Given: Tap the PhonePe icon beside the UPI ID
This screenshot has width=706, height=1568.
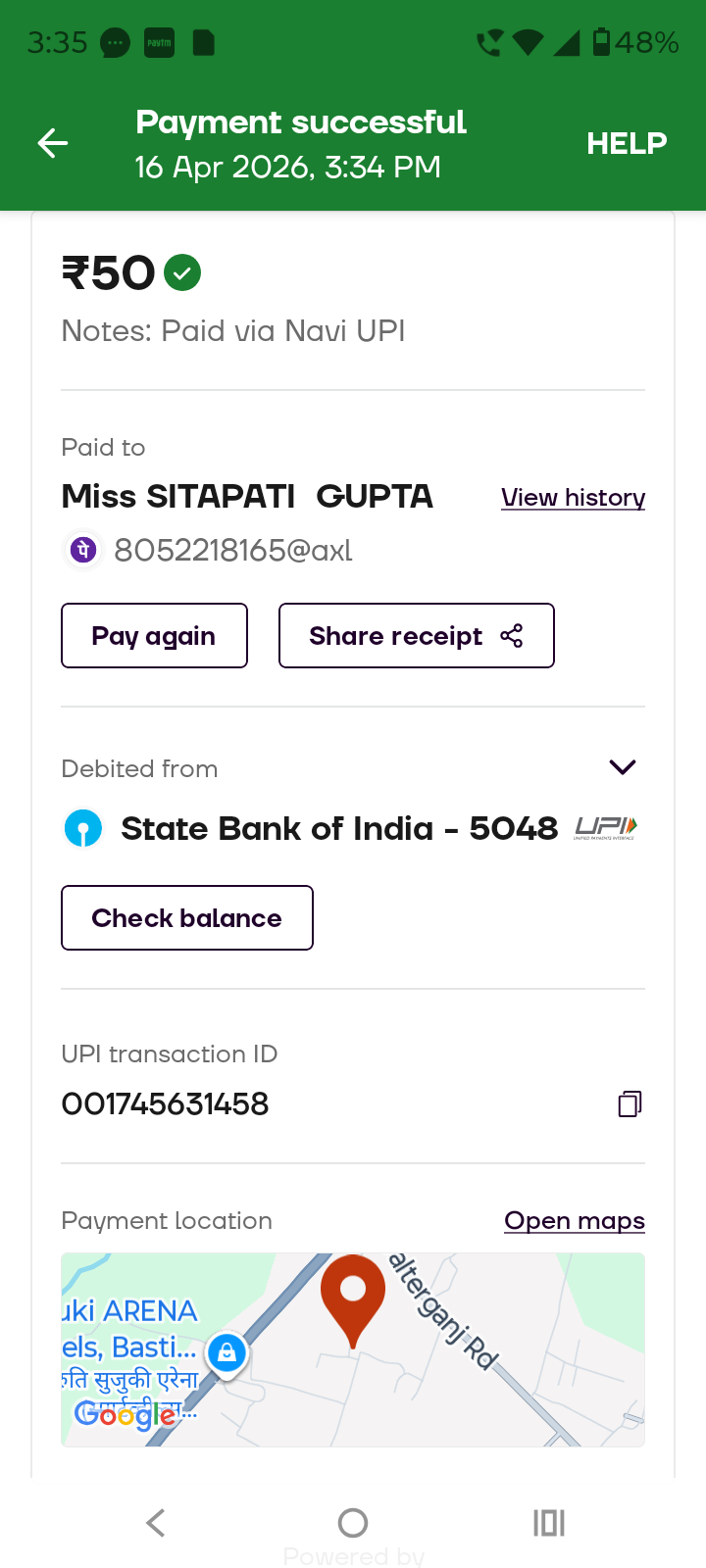Looking at the screenshot, I should click(x=83, y=550).
